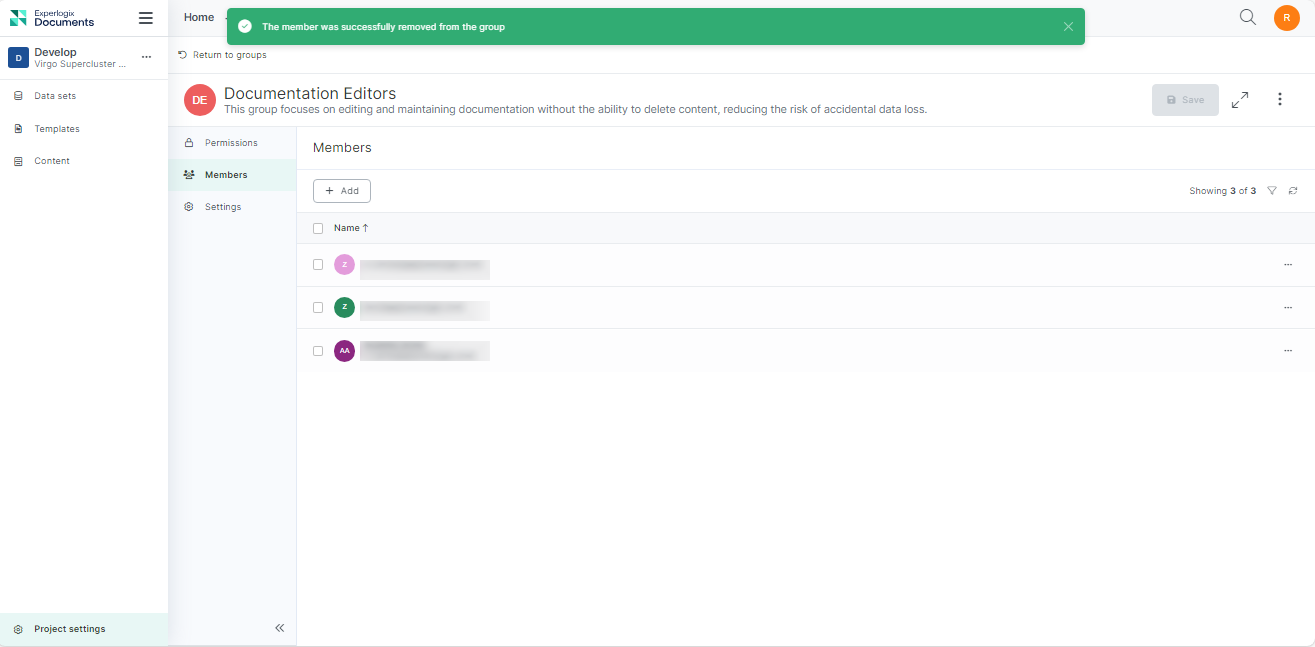Click the hamburger menu icon

(x=146, y=18)
